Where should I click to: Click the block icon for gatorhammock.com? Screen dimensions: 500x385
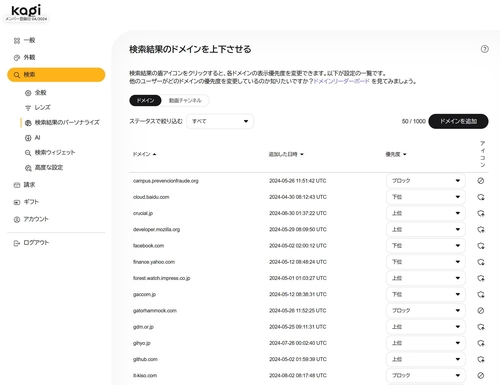point(480,311)
